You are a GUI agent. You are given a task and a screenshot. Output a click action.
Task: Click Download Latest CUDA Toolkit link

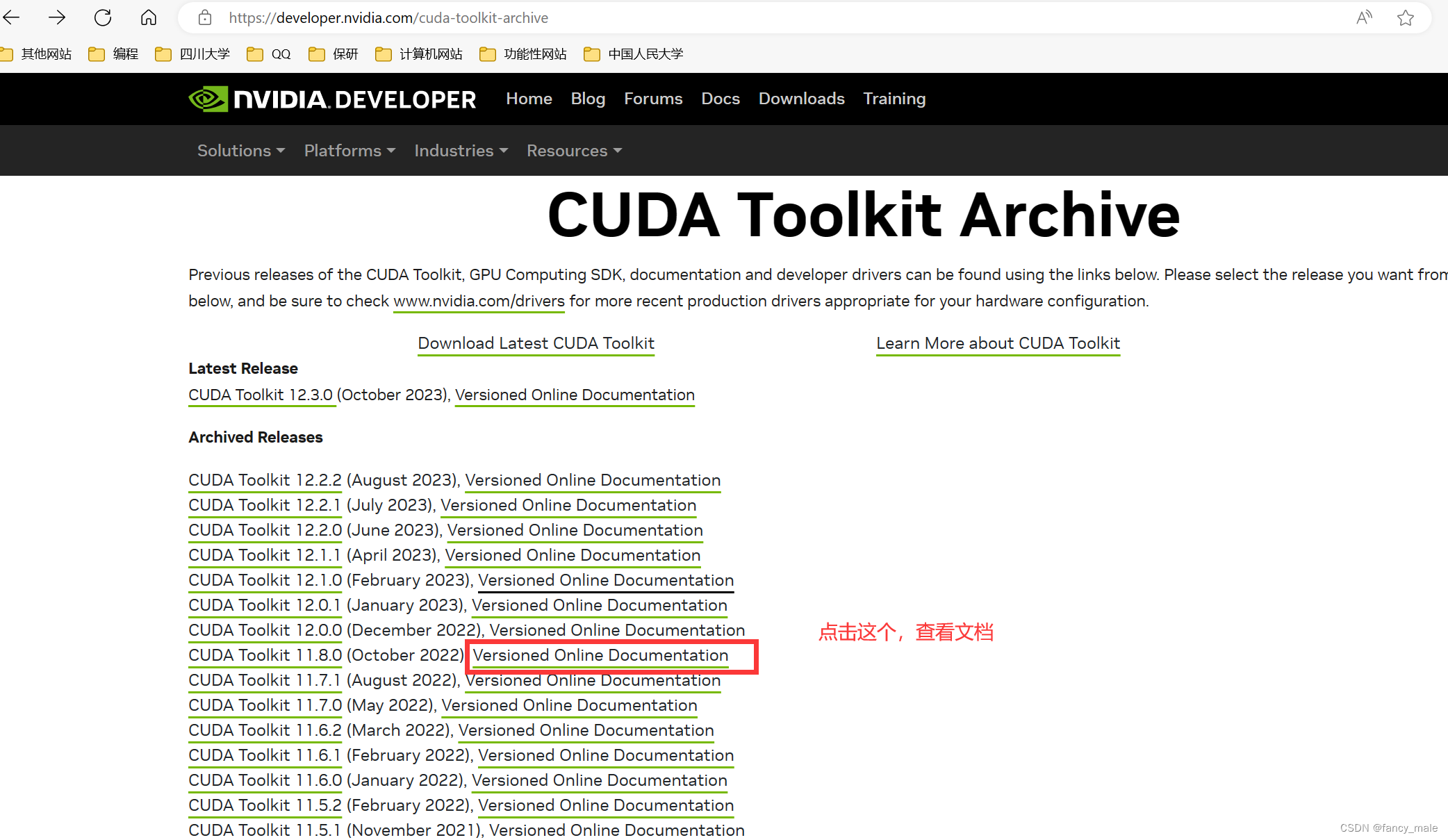tap(536, 343)
